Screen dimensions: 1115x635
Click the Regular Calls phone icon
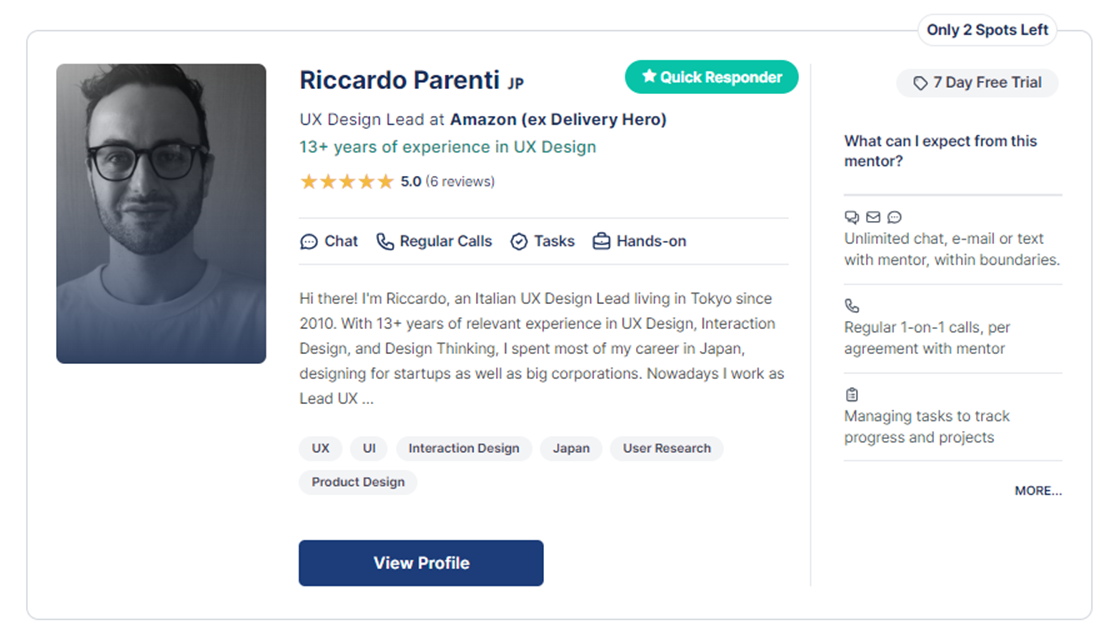[385, 242]
